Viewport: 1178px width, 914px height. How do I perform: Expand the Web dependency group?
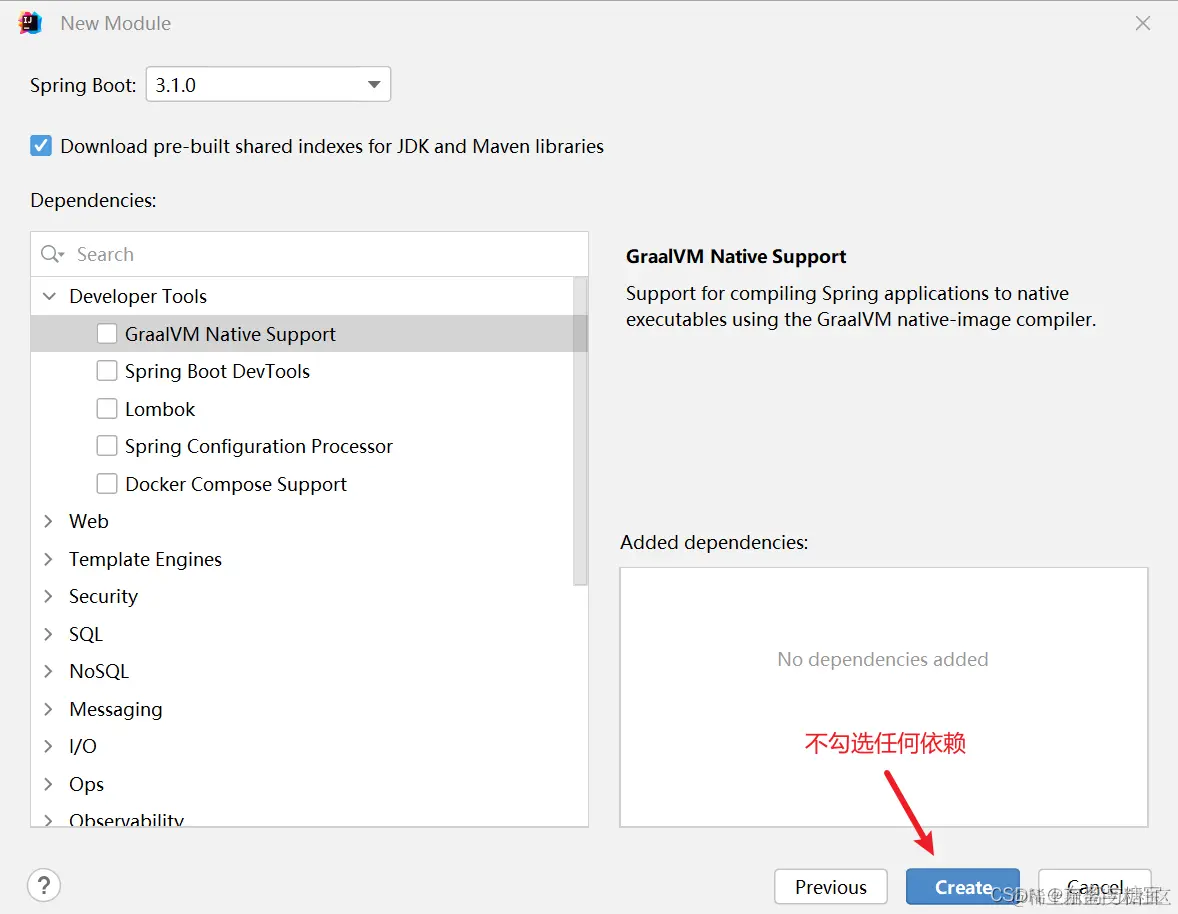[49, 521]
